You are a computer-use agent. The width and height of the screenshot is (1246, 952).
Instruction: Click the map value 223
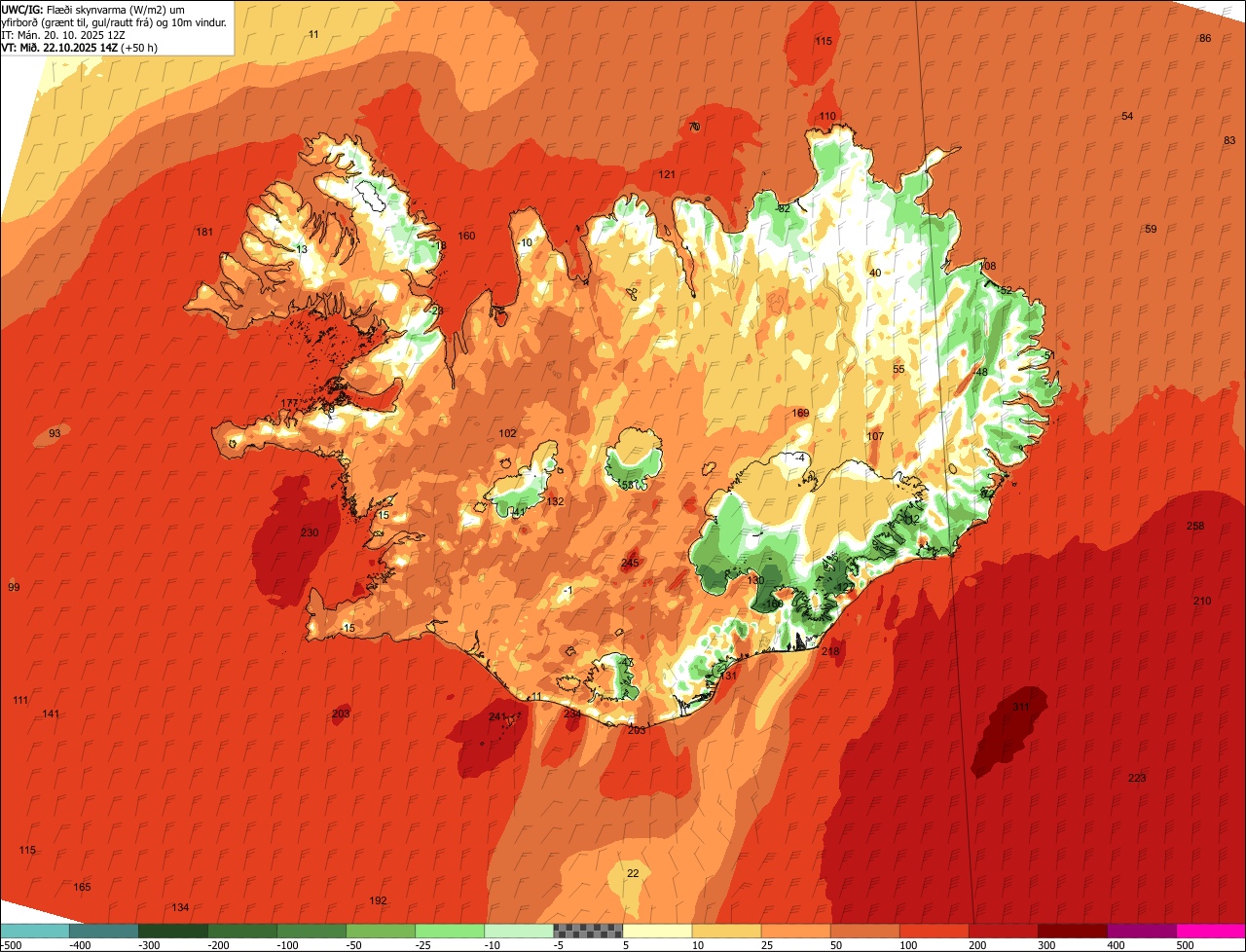[x=1137, y=778]
